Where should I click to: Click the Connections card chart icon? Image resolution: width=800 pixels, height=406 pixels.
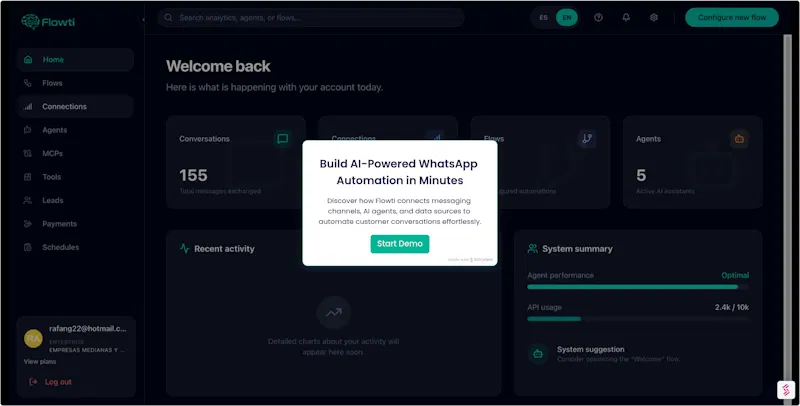[x=435, y=136]
